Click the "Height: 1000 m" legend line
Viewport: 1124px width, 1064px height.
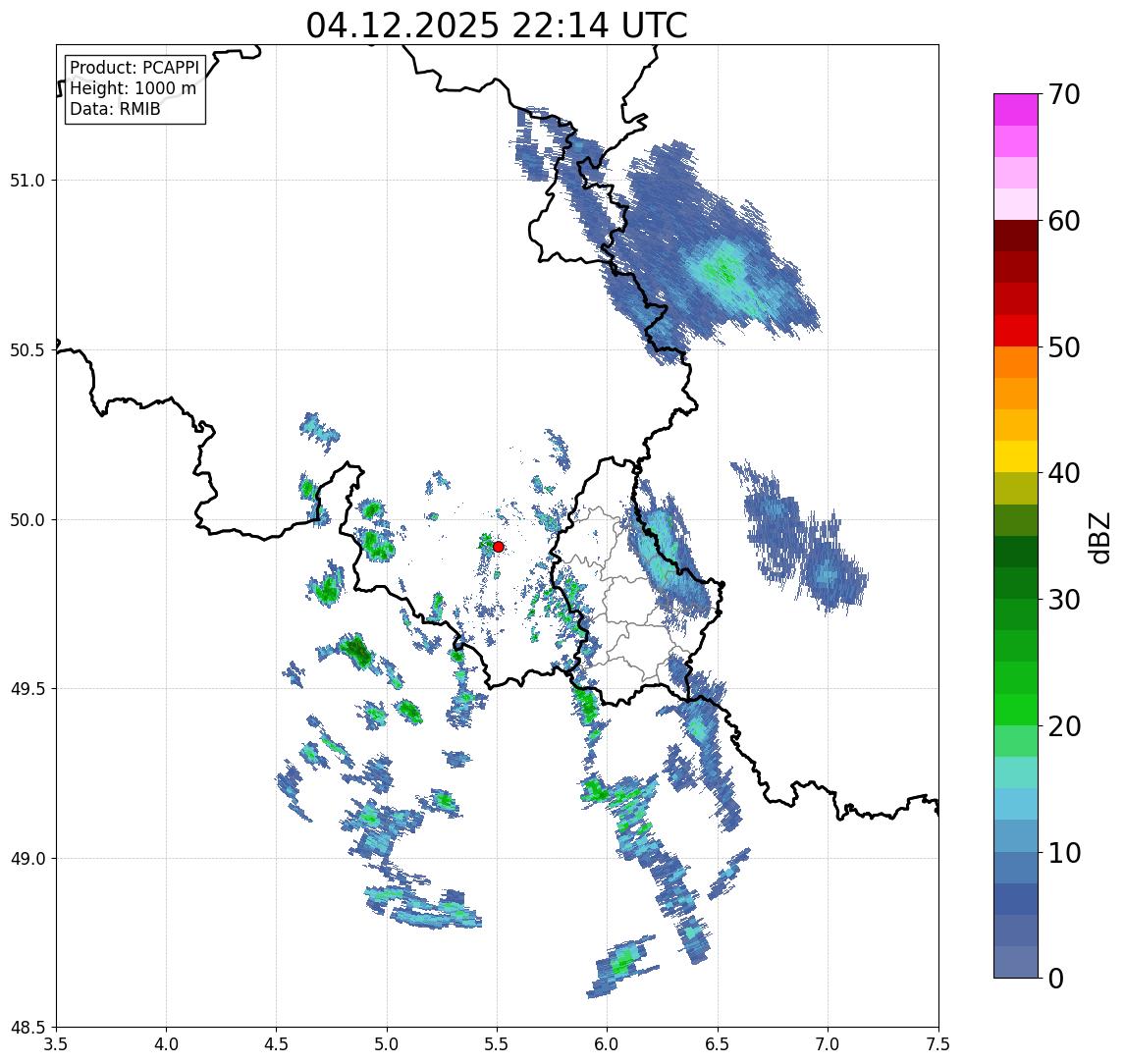[133, 89]
